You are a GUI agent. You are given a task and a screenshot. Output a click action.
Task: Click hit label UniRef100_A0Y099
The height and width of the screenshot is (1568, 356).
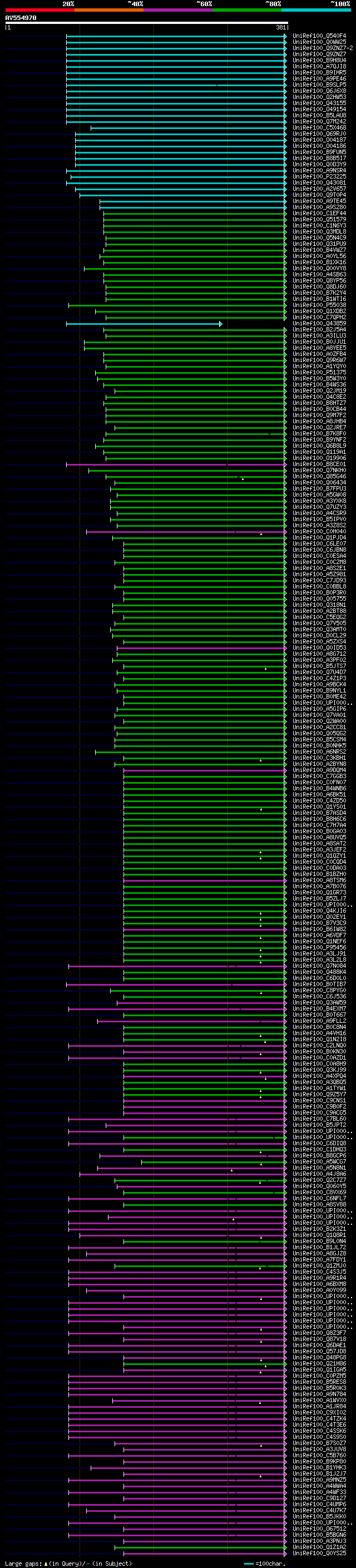(319, 1290)
